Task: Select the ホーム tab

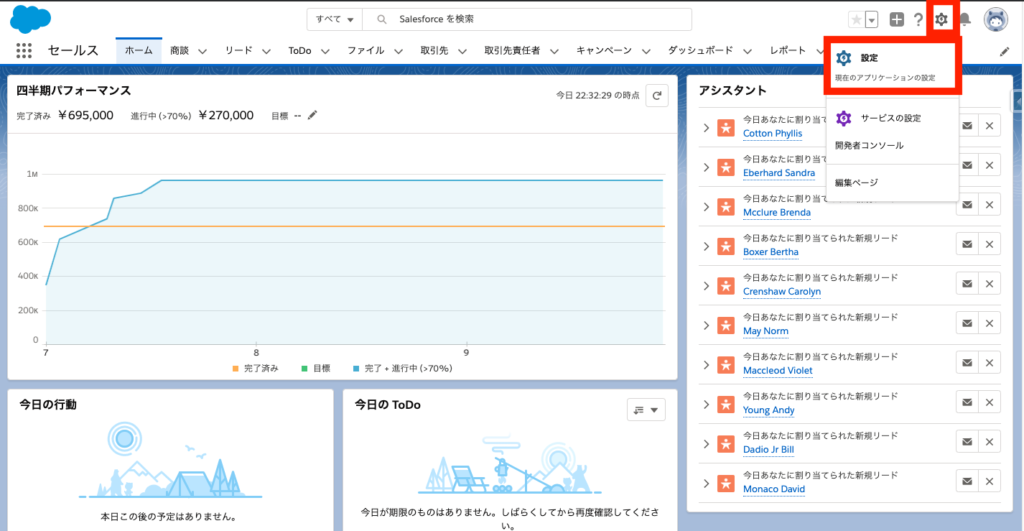Action: (x=138, y=50)
